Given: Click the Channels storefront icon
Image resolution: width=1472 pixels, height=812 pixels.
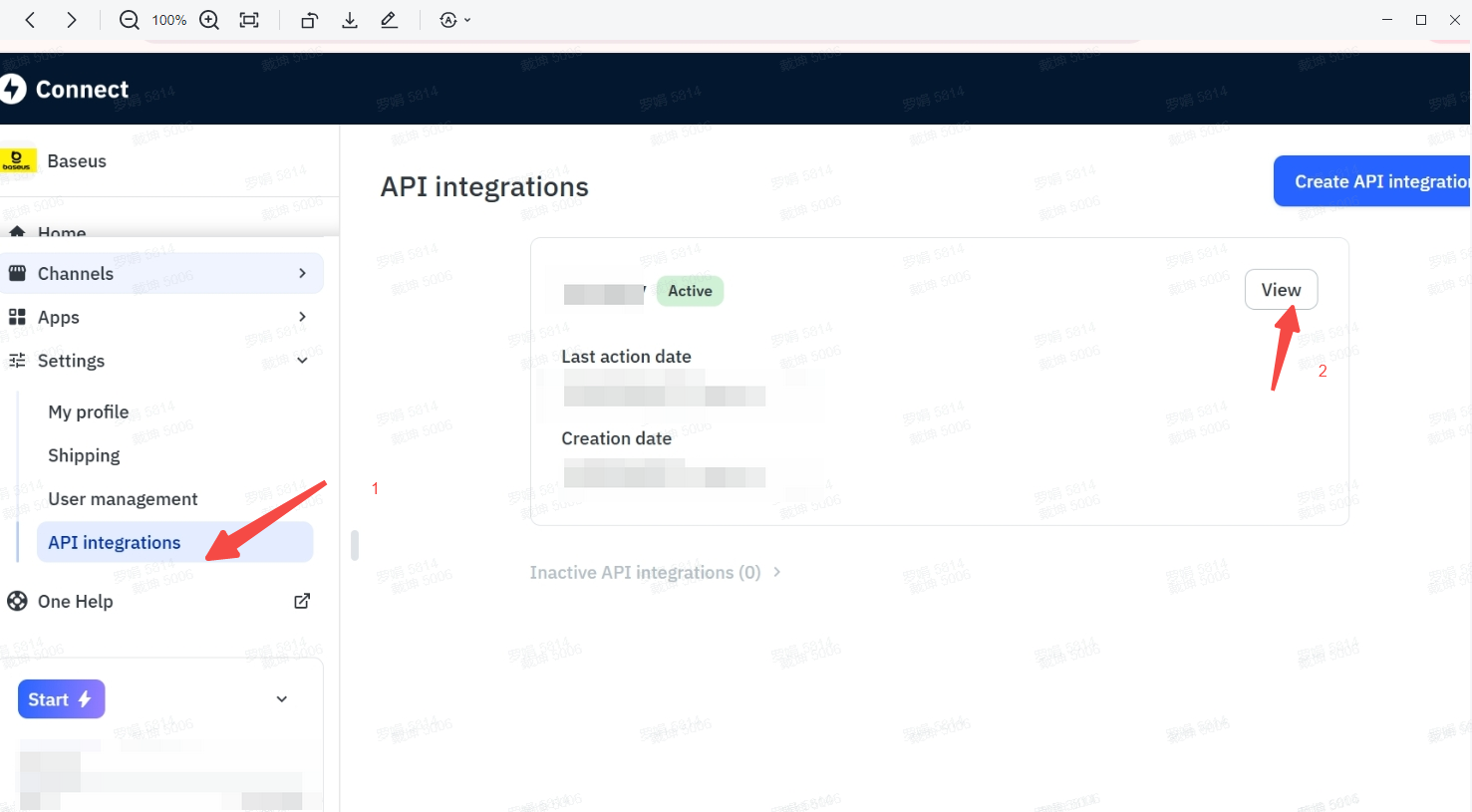Looking at the screenshot, I should [17, 273].
